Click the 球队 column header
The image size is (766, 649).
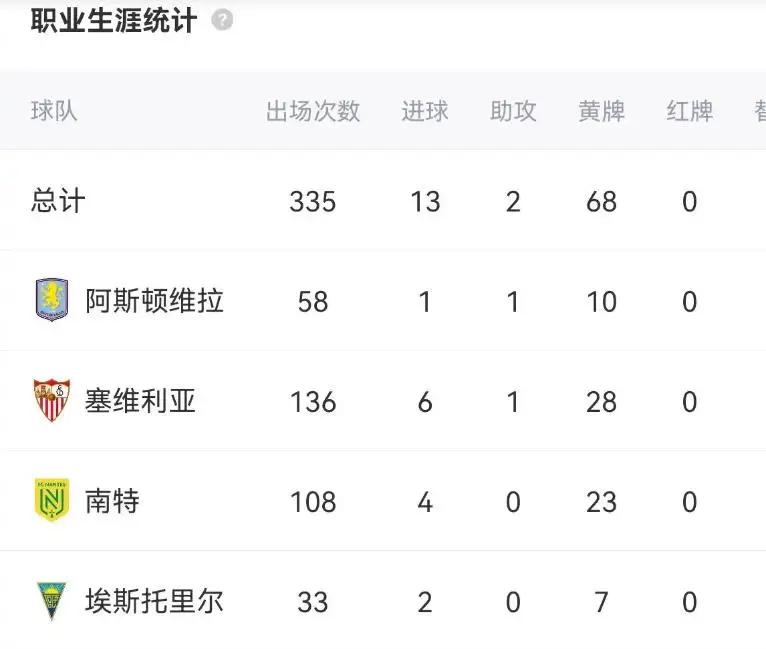[x=54, y=111]
